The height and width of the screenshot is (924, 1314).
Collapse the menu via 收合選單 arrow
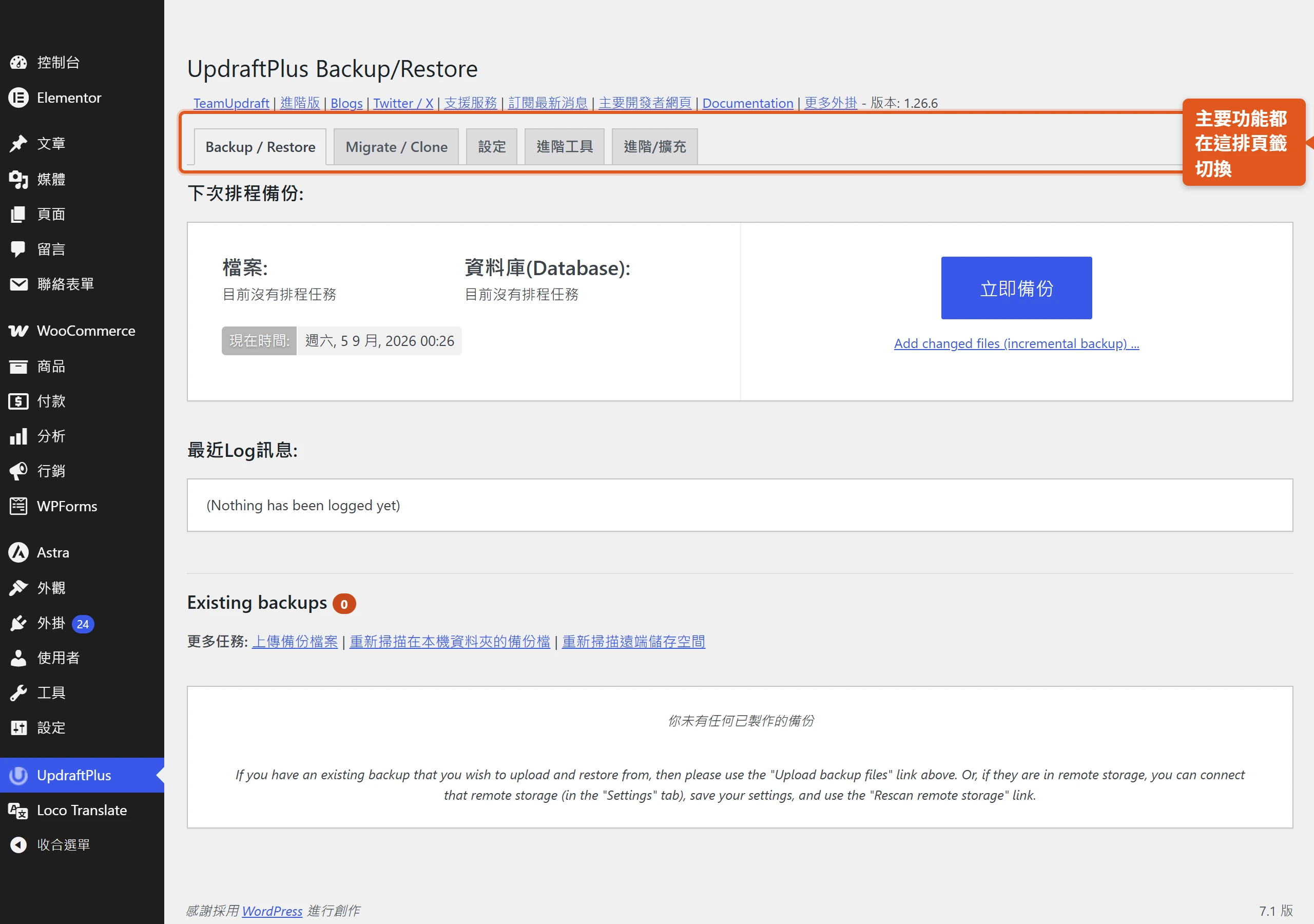pos(18,845)
